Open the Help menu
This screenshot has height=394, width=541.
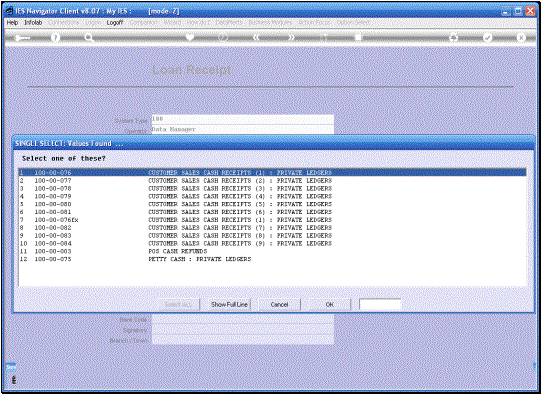point(12,22)
